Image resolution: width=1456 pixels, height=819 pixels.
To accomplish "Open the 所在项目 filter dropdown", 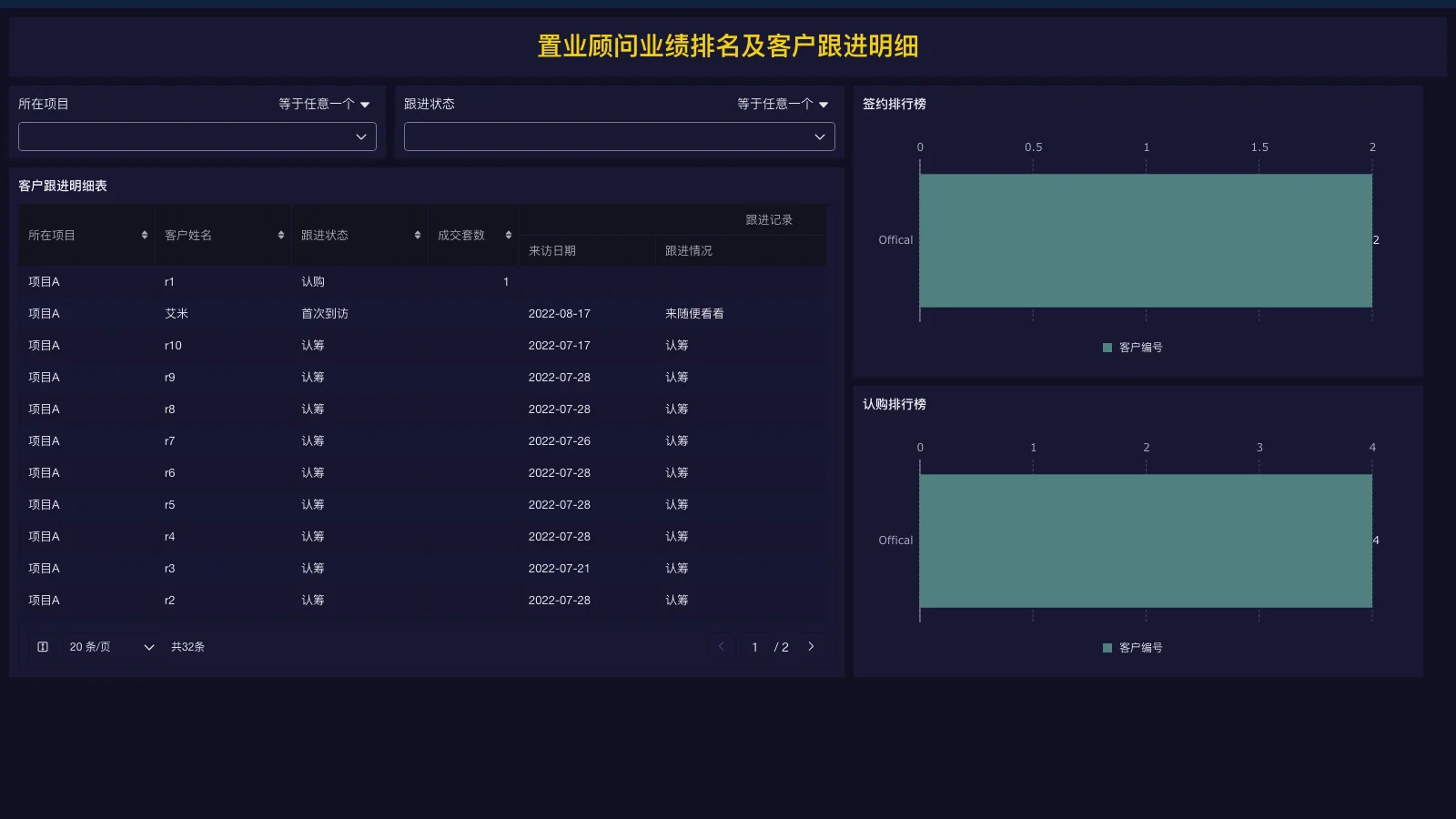I will pos(197,136).
